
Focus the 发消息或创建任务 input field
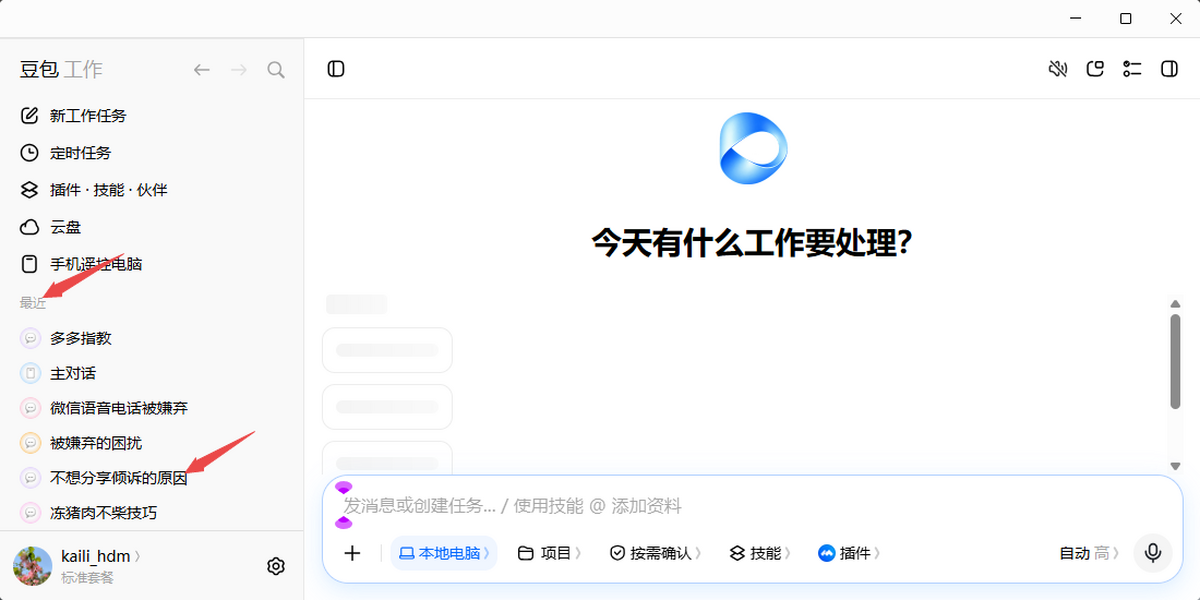coord(750,506)
